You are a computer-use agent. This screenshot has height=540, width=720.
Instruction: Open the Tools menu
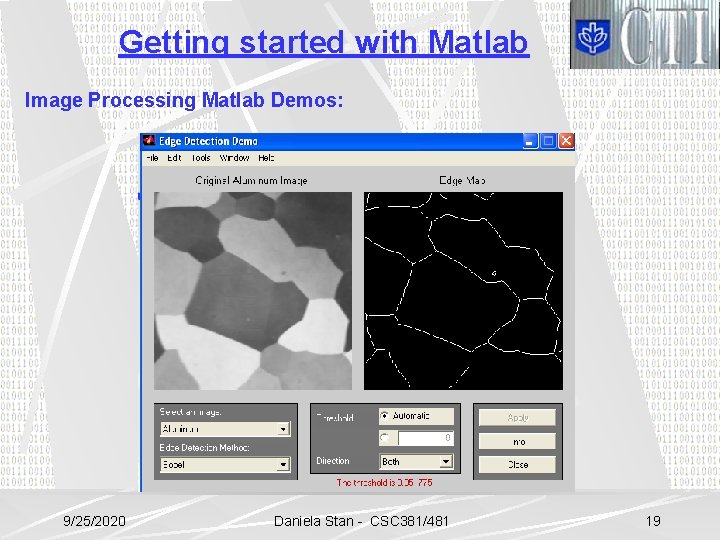pos(201,158)
